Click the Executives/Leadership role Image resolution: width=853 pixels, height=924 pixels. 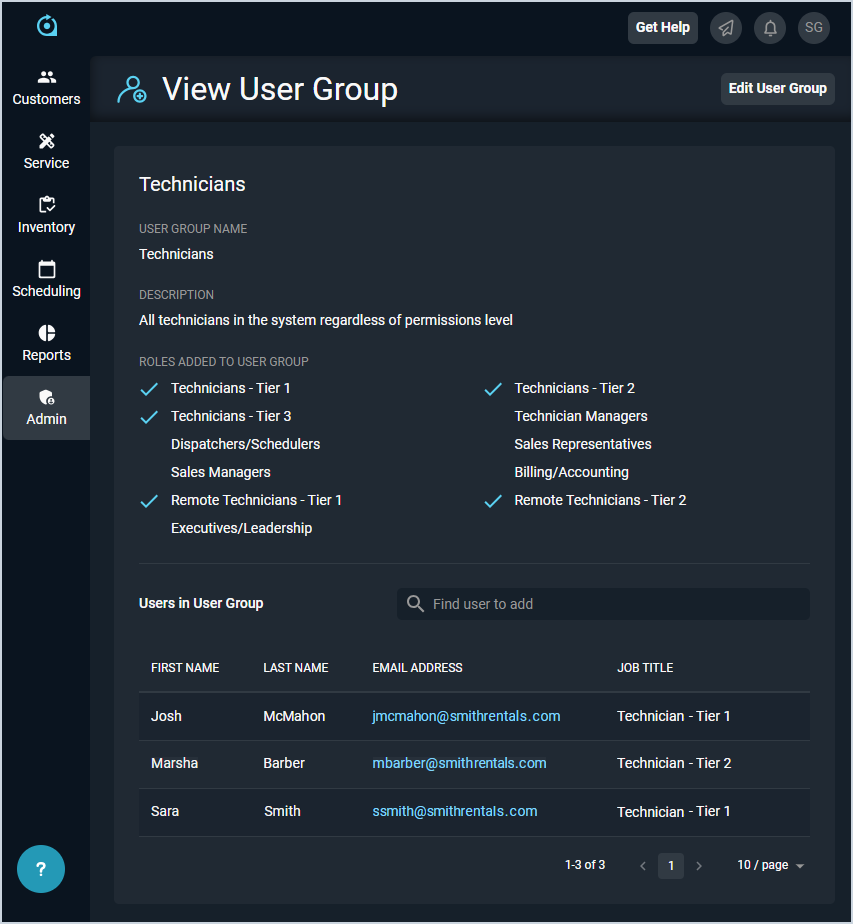click(x=242, y=529)
